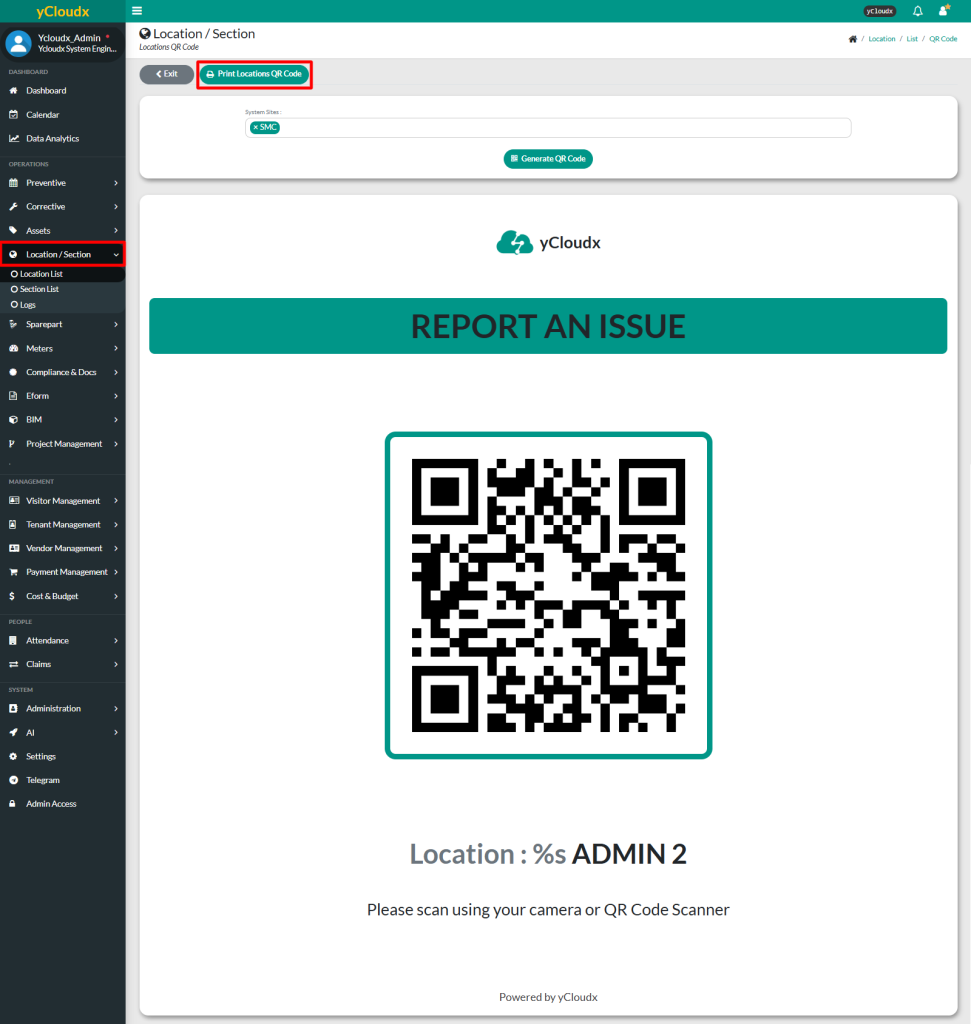Viewport: 971px width, 1024px height.
Task: Expand the Vendor Management chevron
Action: [x=116, y=548]
